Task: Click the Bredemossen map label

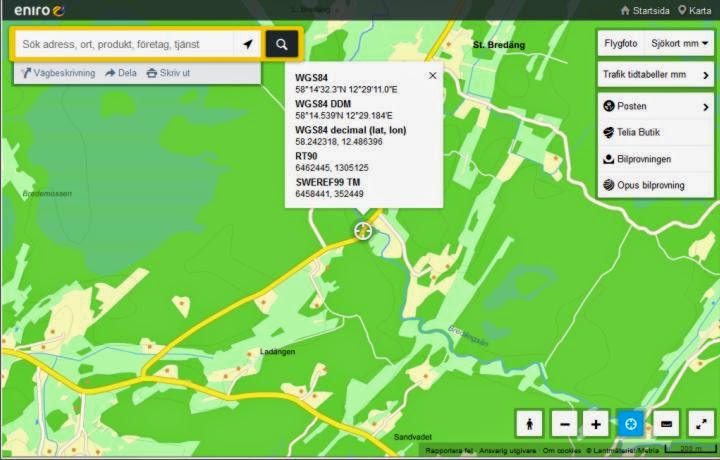Action: pyautogui.click(x=47, y=194)
